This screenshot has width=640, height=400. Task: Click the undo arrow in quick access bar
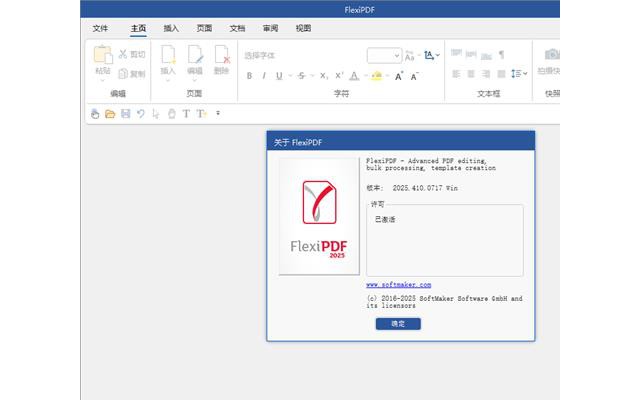pyautogui.click(x=141, y=114)
